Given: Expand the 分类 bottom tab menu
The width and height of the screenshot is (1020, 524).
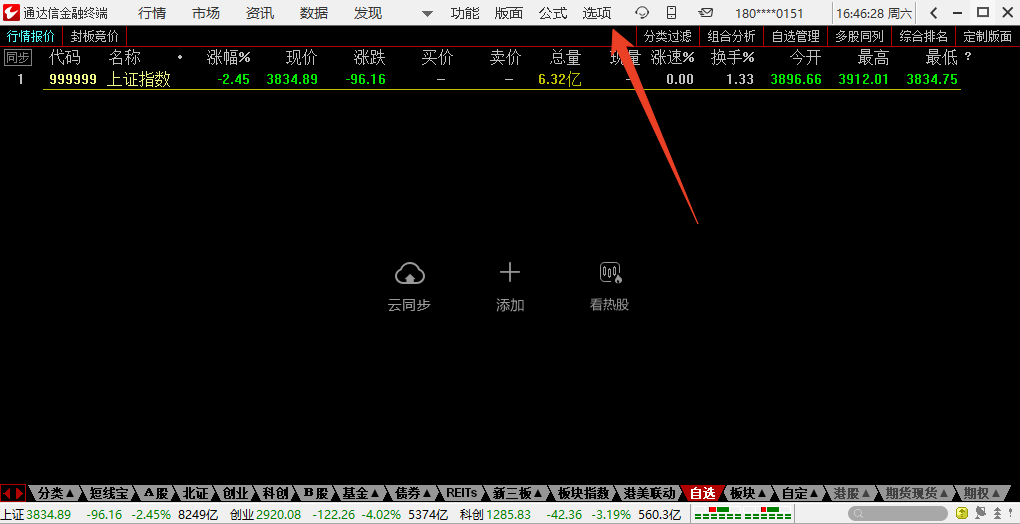Looking at the screenshot, I should click(x=56, y=493).
